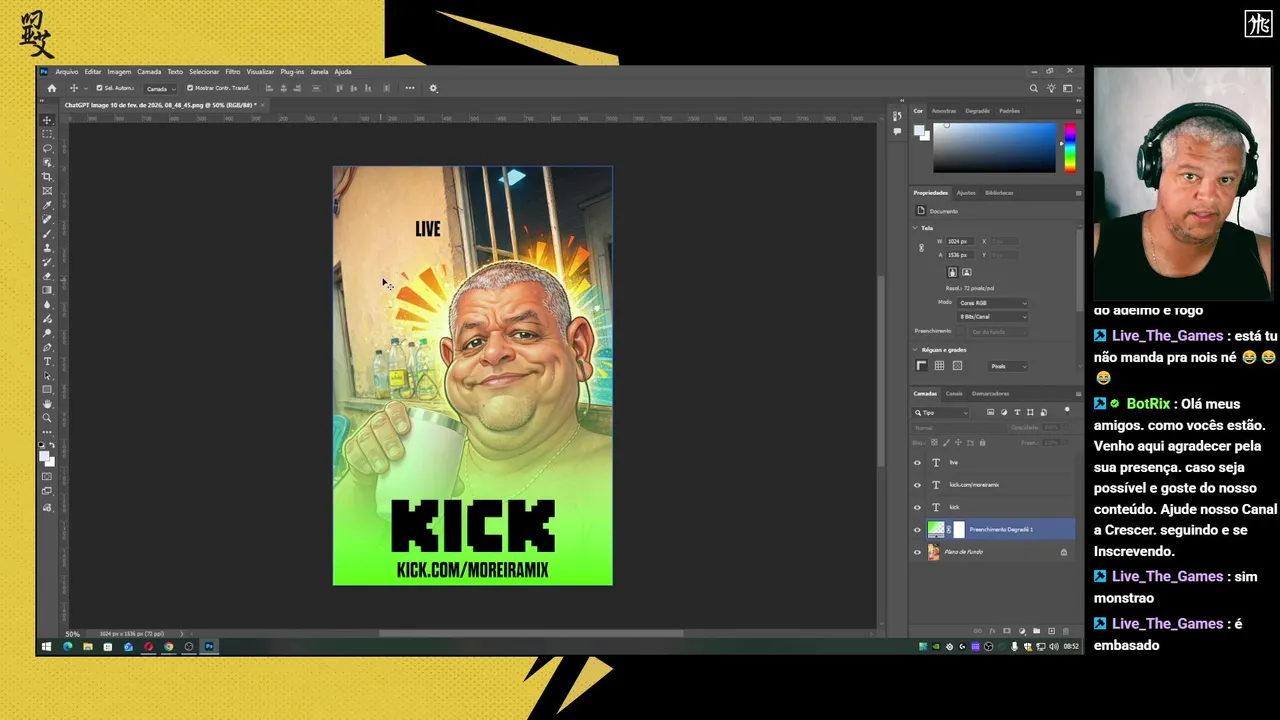Switch to the Canais tab
The width and height of the screenshot is (1280, 720).
954,393
